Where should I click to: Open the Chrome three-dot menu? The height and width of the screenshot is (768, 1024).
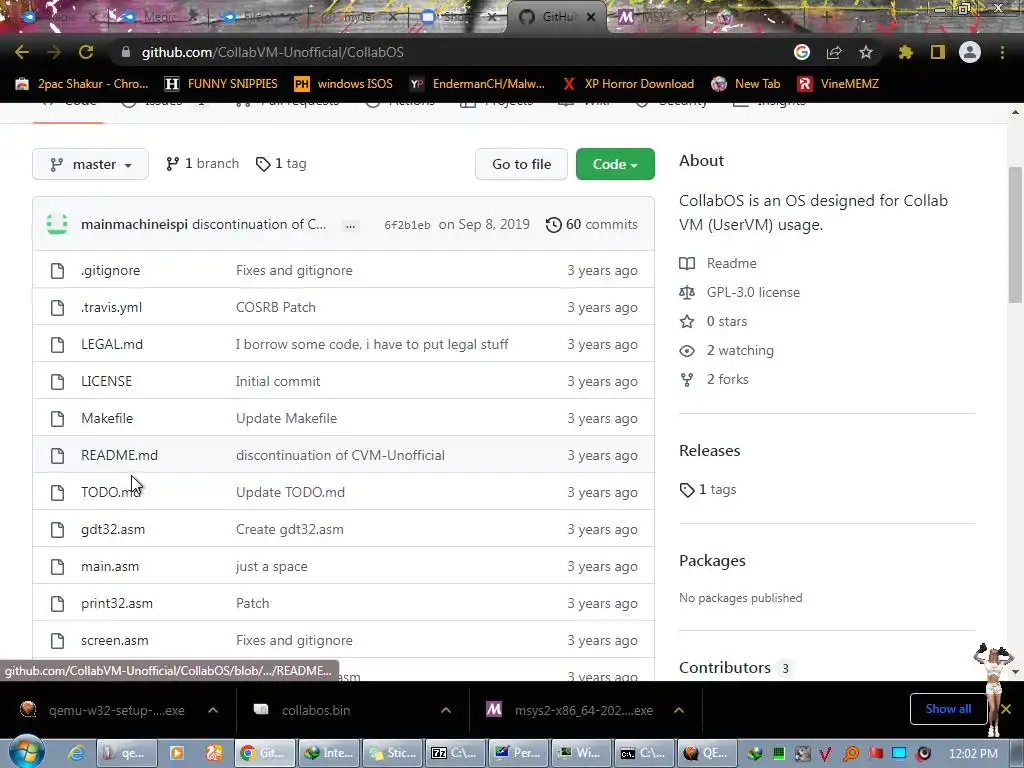click(x=1002, y=52)
